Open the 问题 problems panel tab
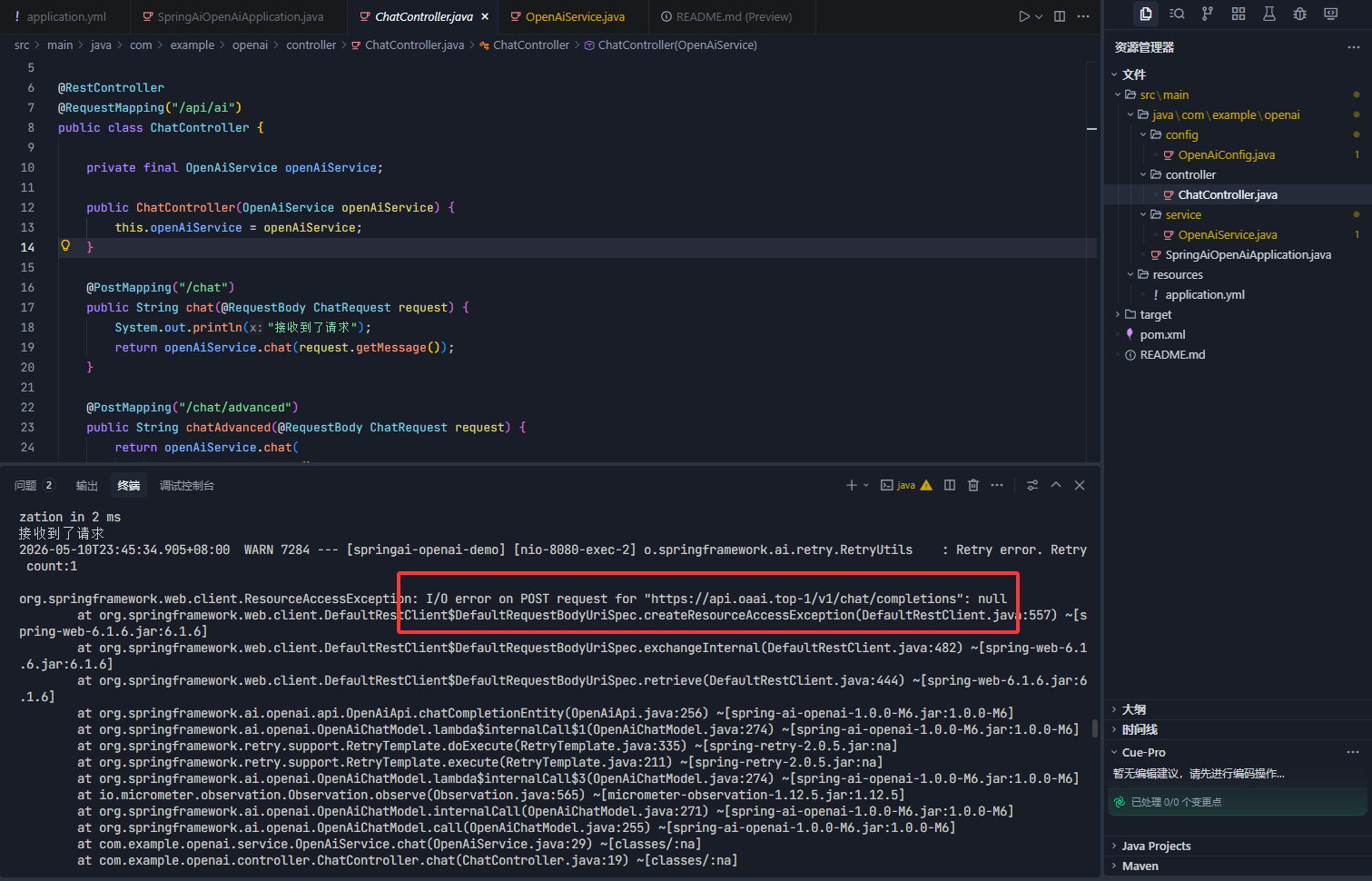 [34, 486]
